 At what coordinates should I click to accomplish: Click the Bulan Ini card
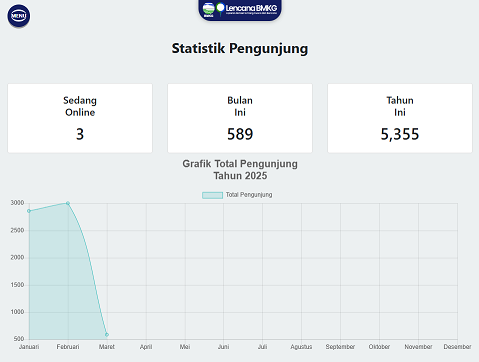click(x=240, y=118)
